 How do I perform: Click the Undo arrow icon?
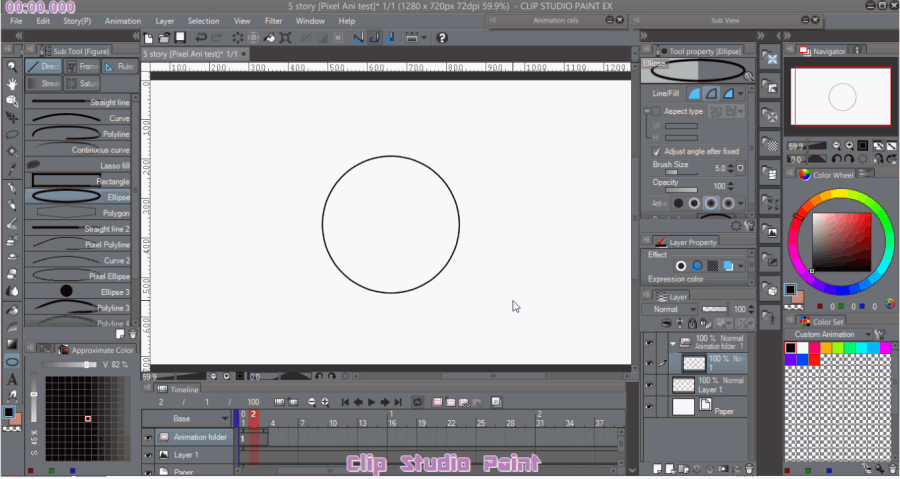pyautogui.click(x=202, y=38)
